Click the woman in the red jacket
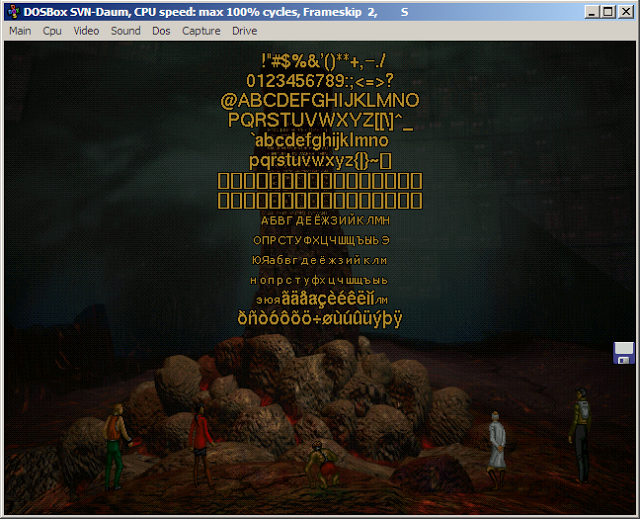The image size is (640, 519). [x=200, y=445]
